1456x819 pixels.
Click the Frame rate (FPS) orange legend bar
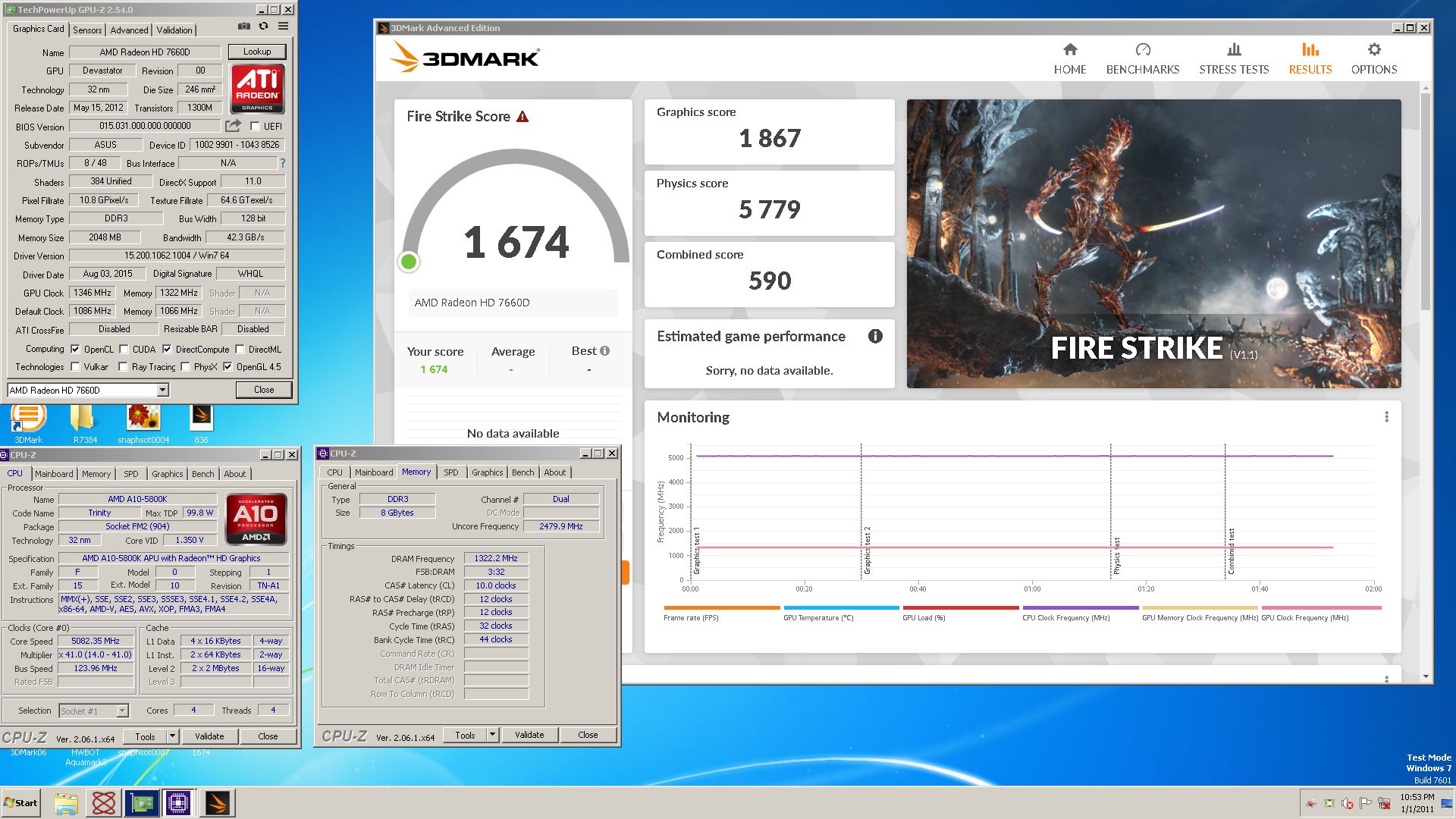721,608
